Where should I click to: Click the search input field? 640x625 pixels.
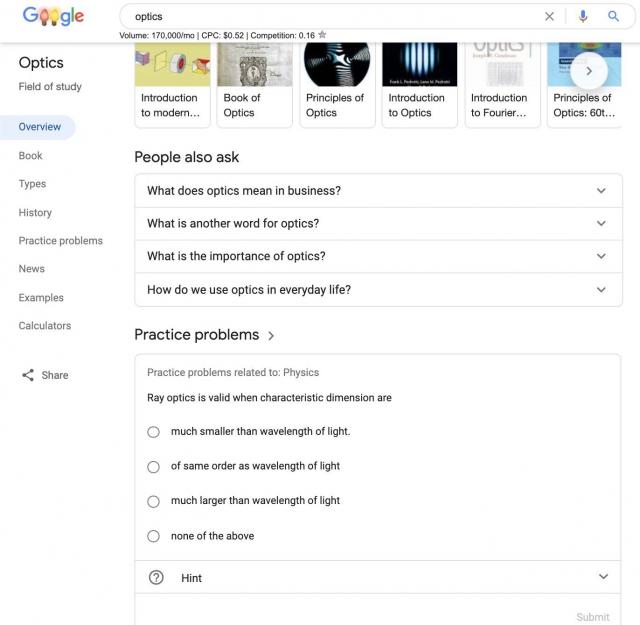[330, 16]
